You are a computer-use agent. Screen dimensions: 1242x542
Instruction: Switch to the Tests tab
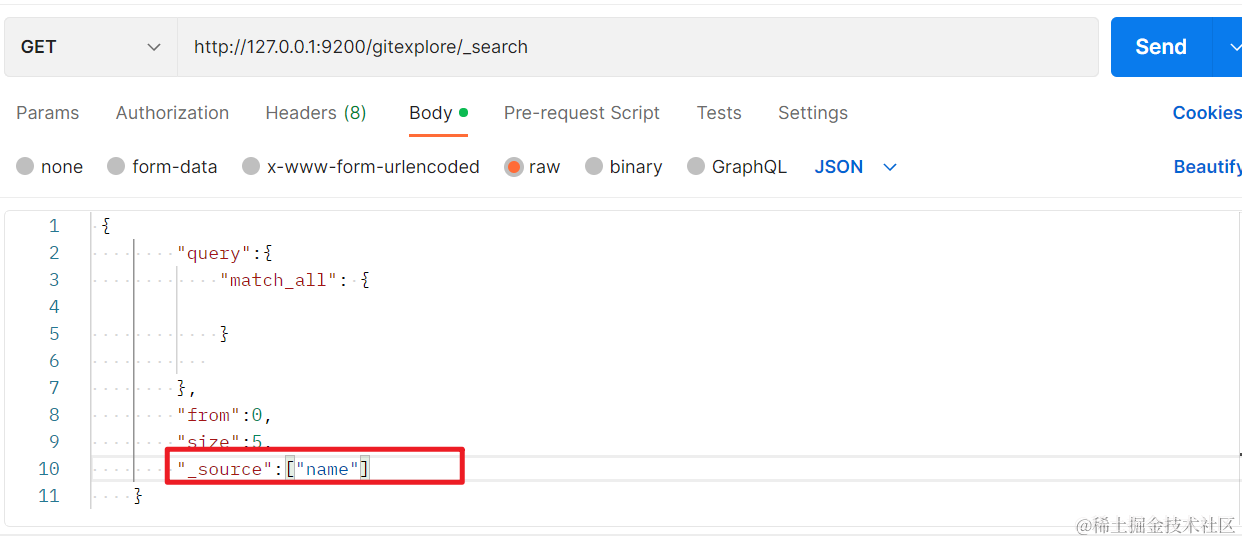point(719,113)
